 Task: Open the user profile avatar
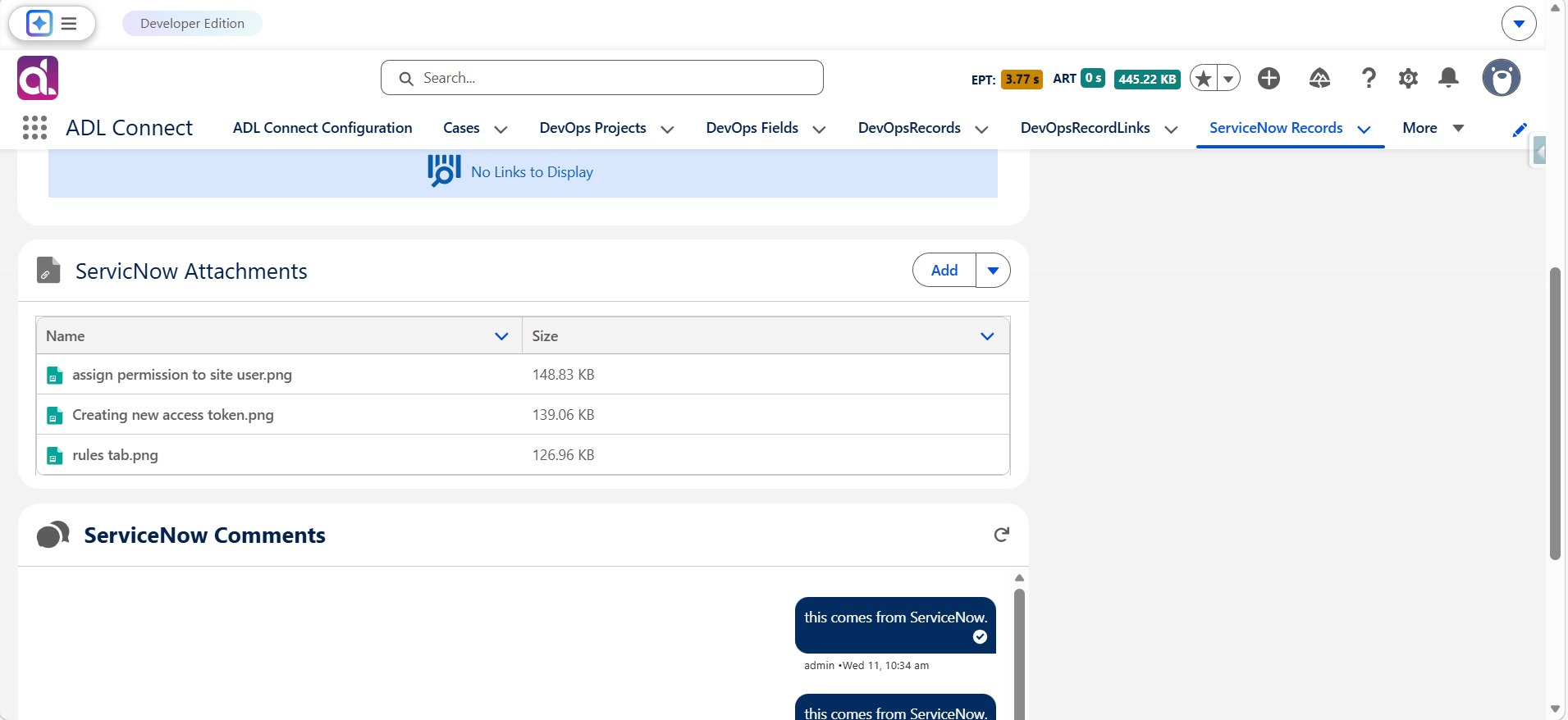1502,78
